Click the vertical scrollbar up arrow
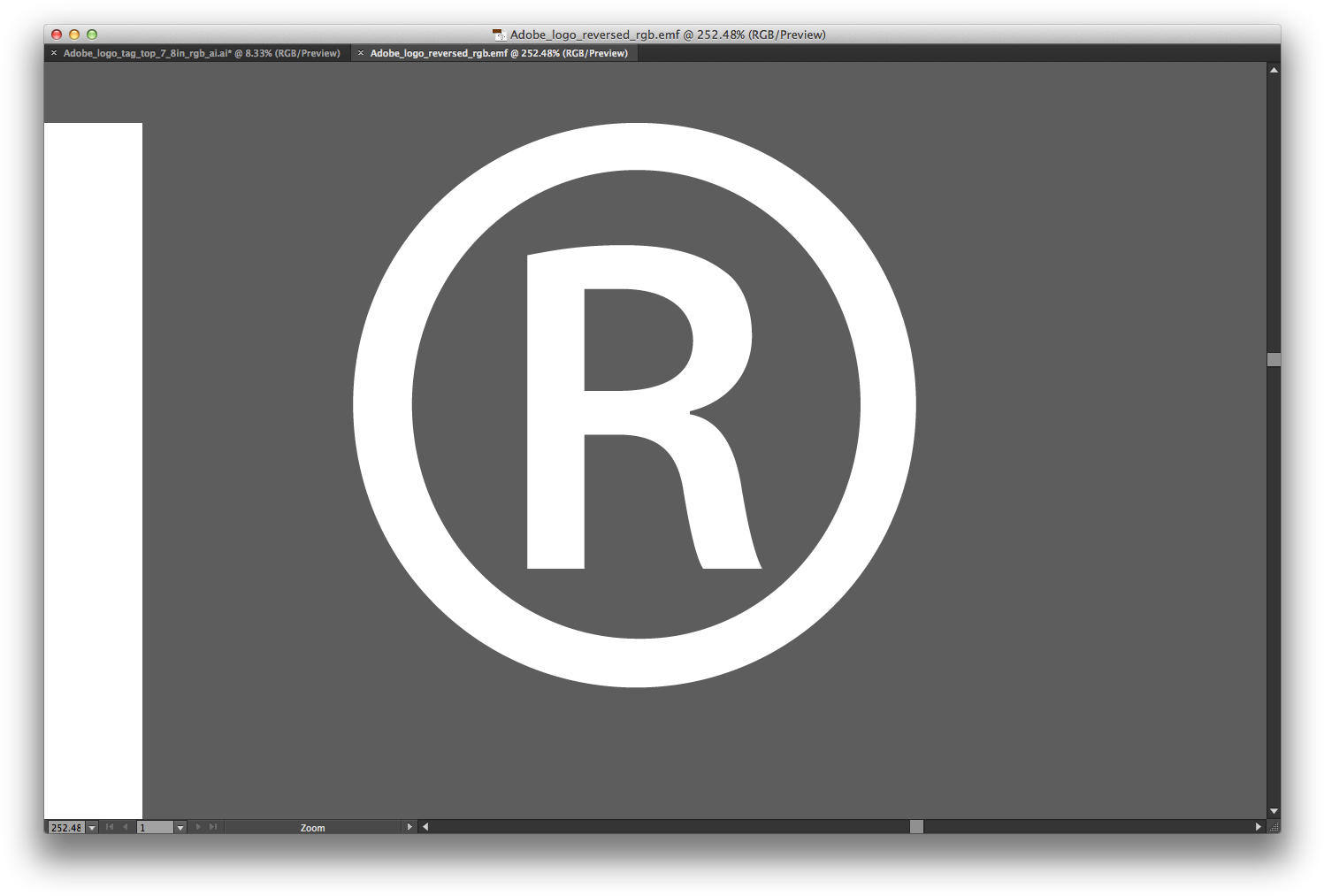 1274,69
